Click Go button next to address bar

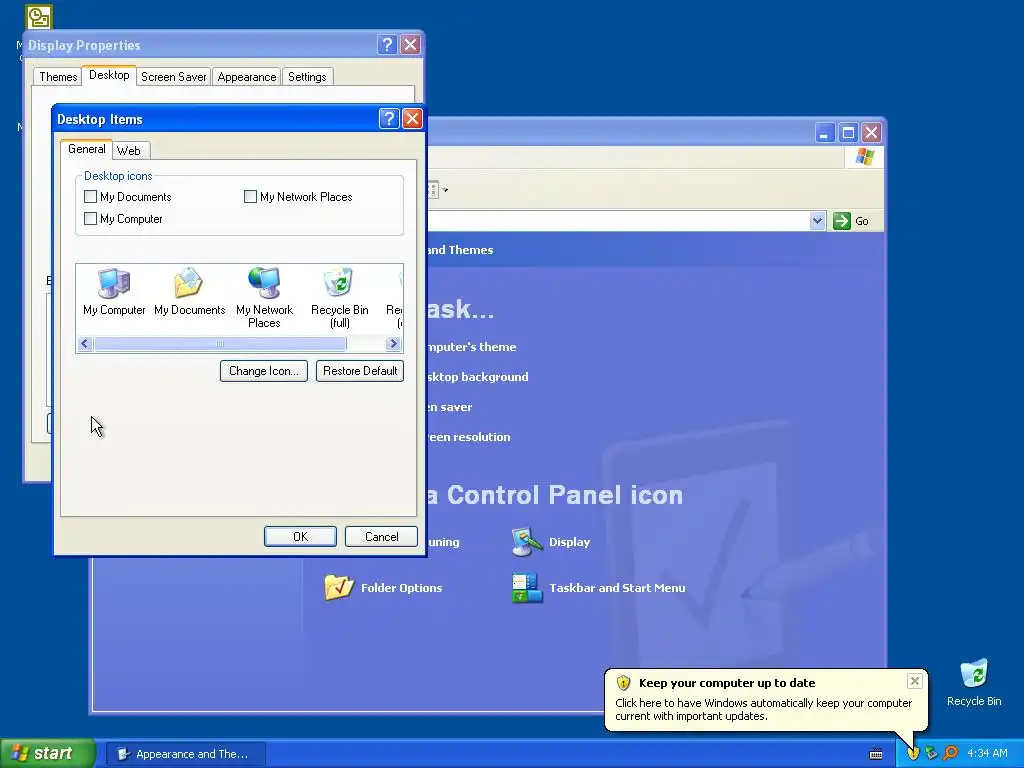pos(852,221)
